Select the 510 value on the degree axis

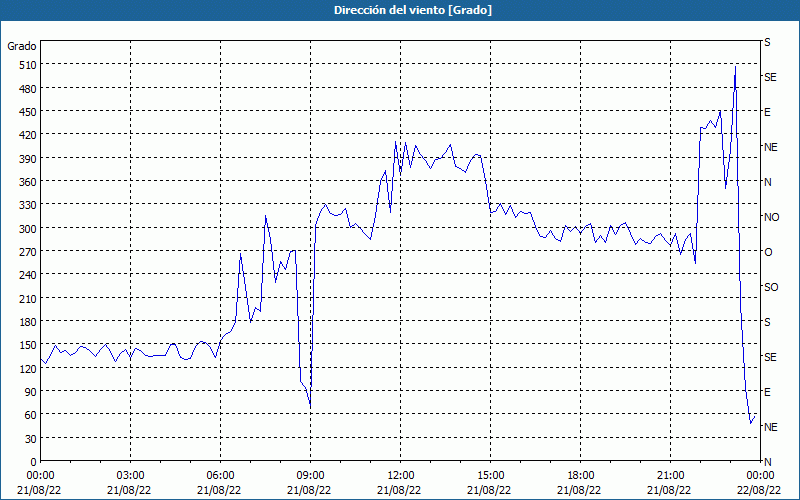[28, 65]
